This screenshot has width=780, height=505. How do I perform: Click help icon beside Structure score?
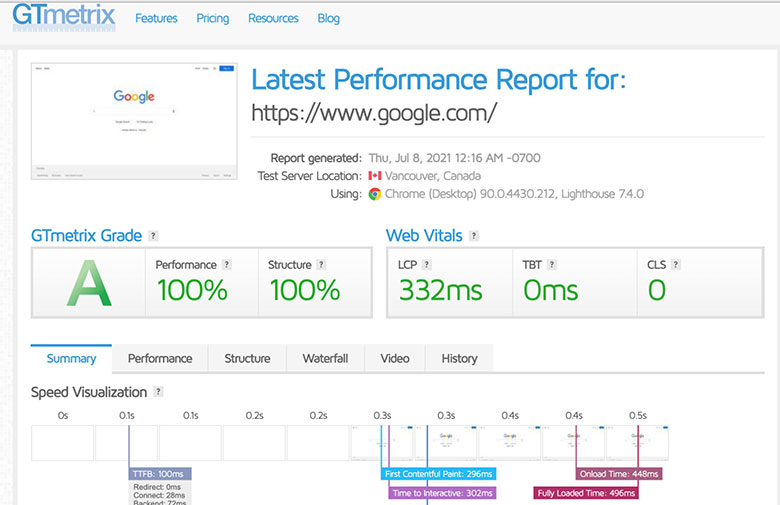click(x=321, y=265)
